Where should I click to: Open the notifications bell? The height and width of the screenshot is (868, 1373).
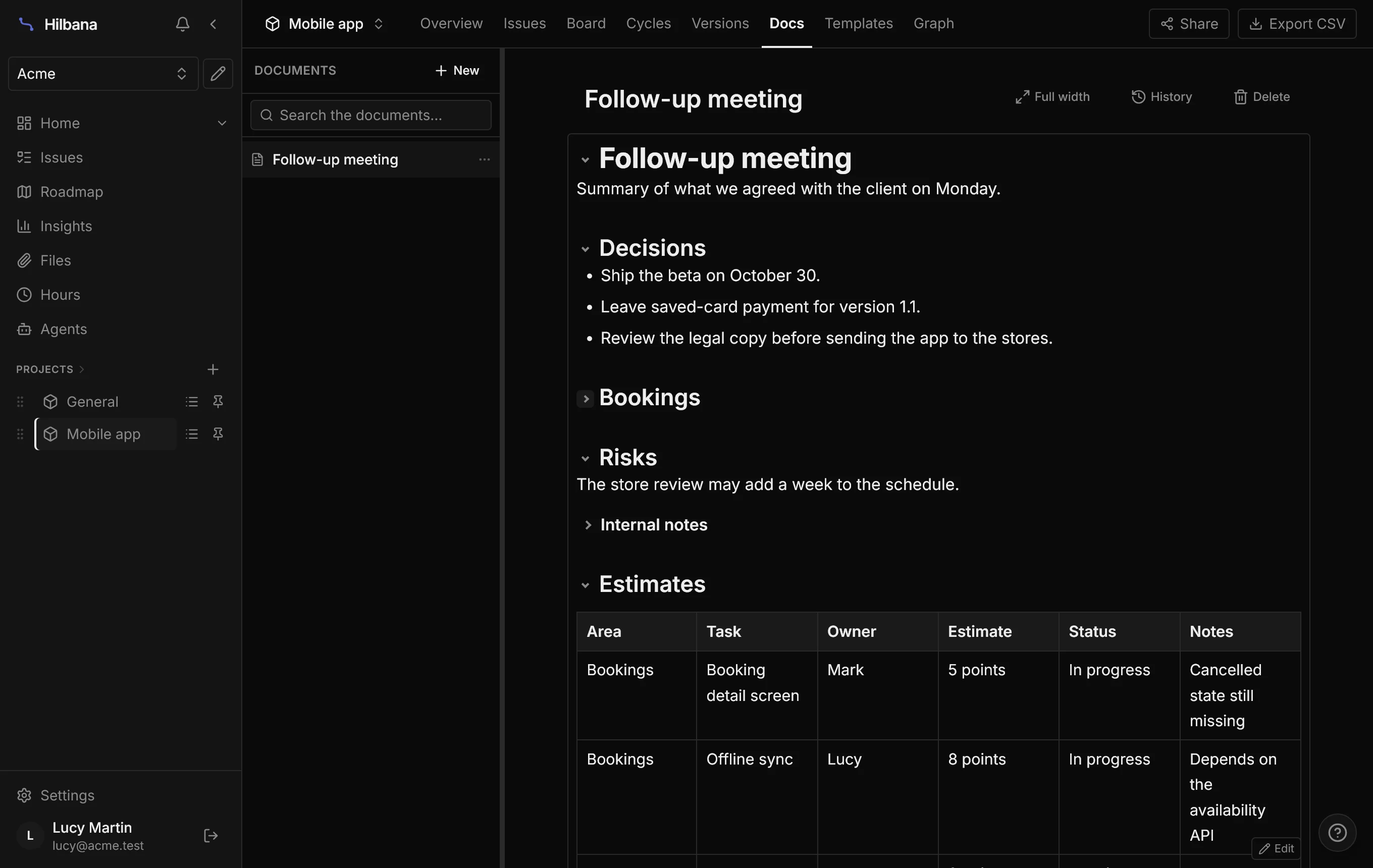(182, 24)
